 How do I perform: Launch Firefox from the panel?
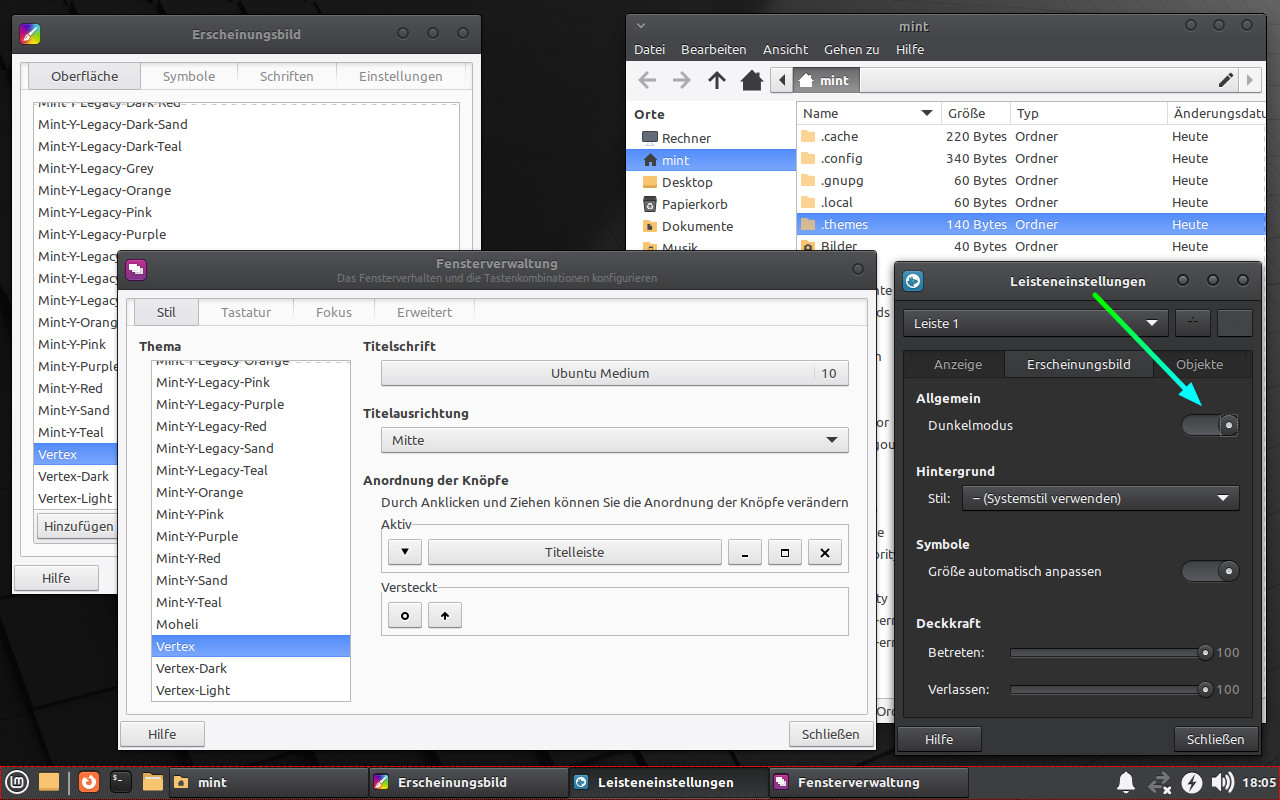[88, 782]
